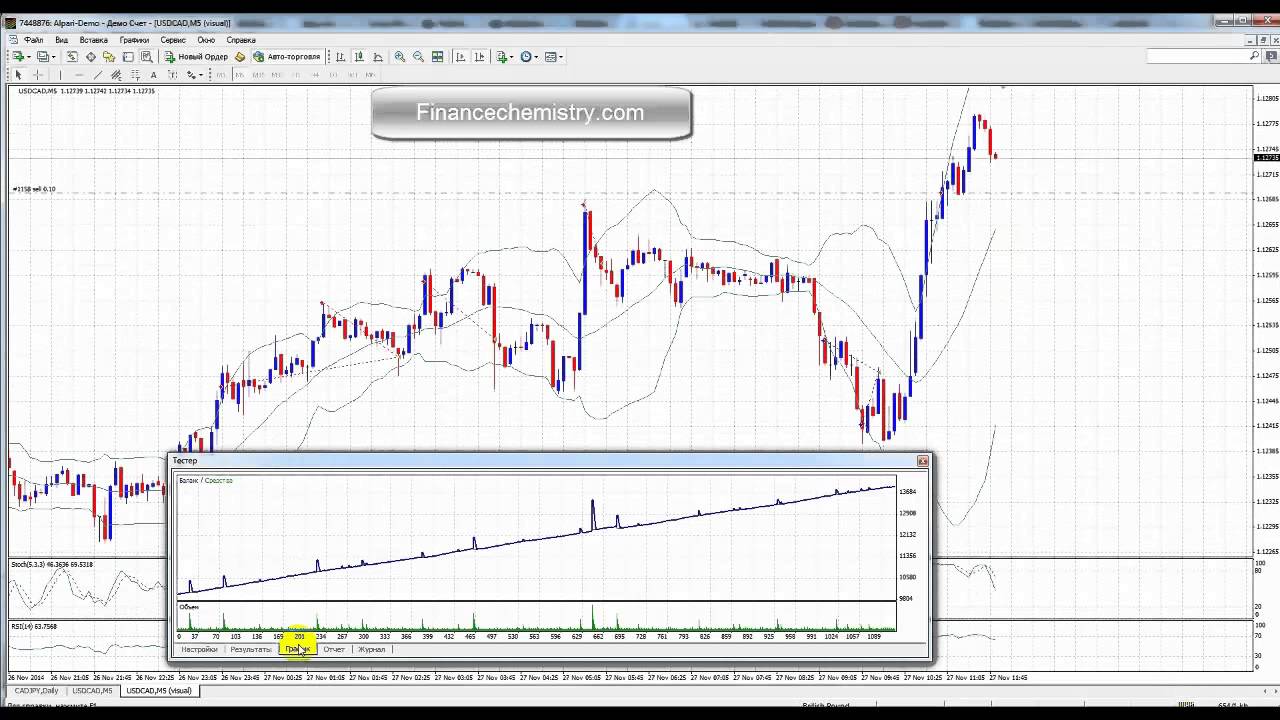Toggle chart shift
This screenshot has width=1280, height=720.
point(480,57)
